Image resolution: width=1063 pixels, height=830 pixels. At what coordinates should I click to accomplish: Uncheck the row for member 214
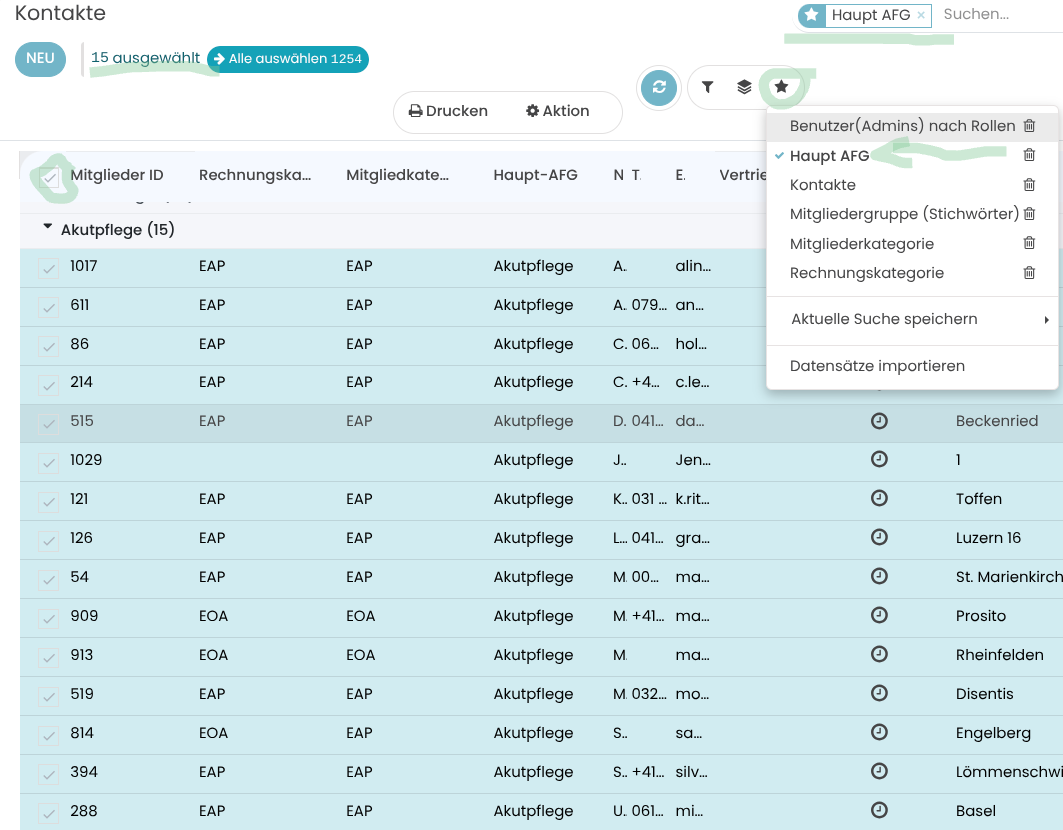tap(49, 384)
